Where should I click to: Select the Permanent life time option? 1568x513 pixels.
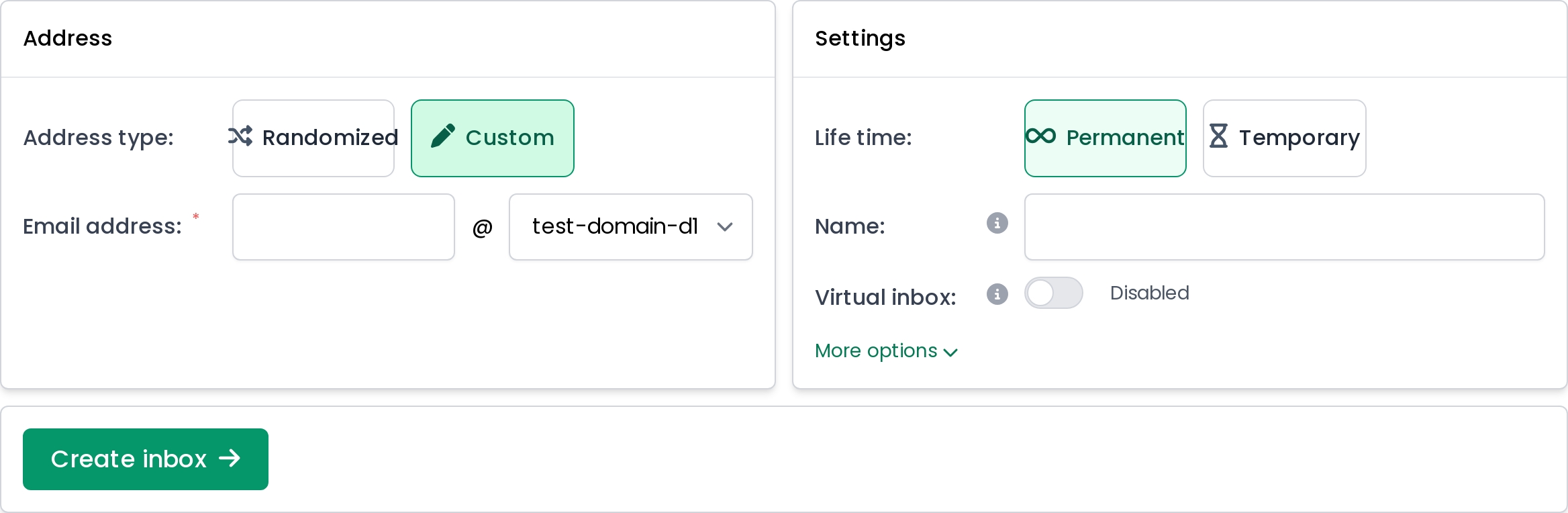(x=1105, y=137)
